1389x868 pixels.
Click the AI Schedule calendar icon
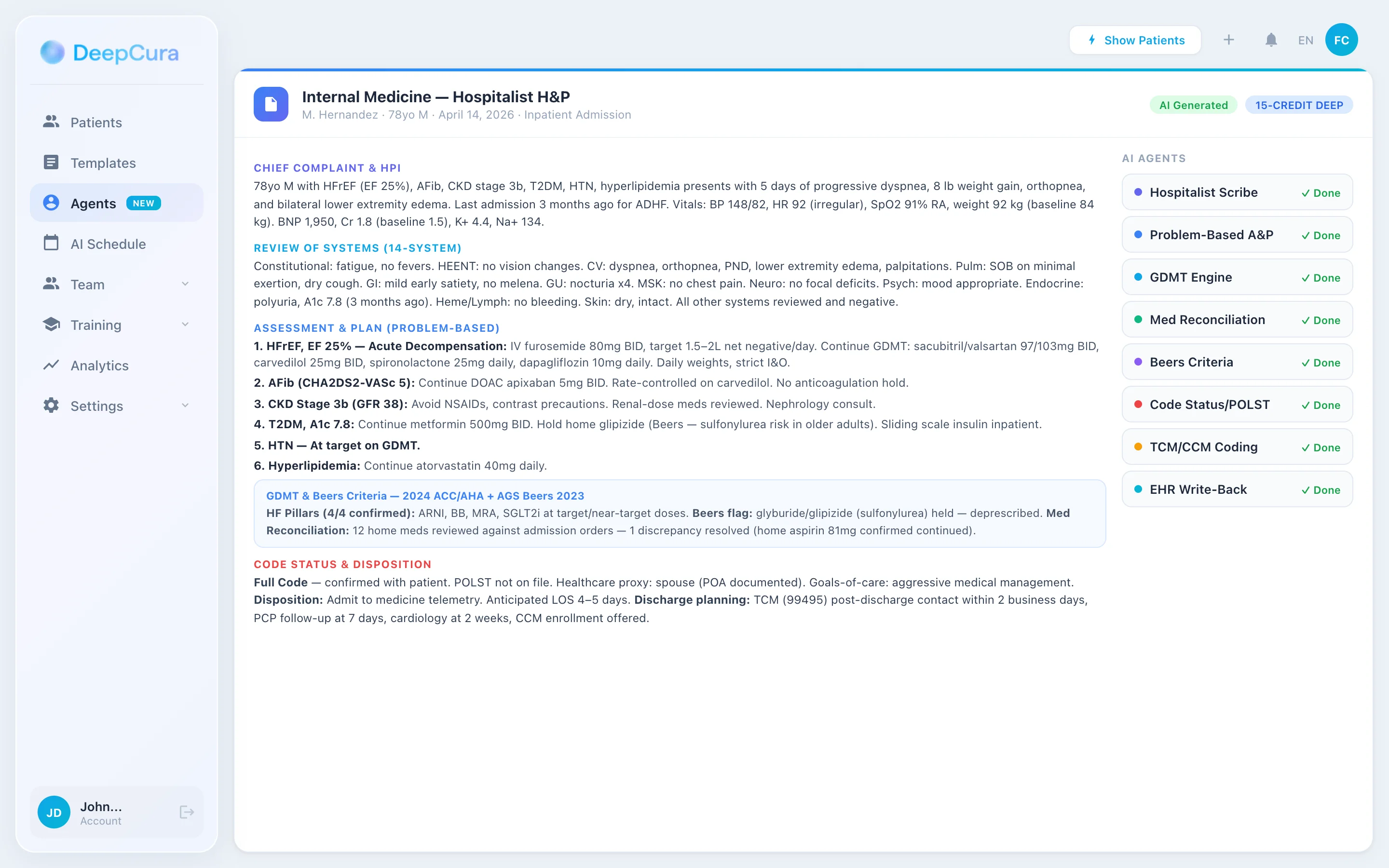51,244
